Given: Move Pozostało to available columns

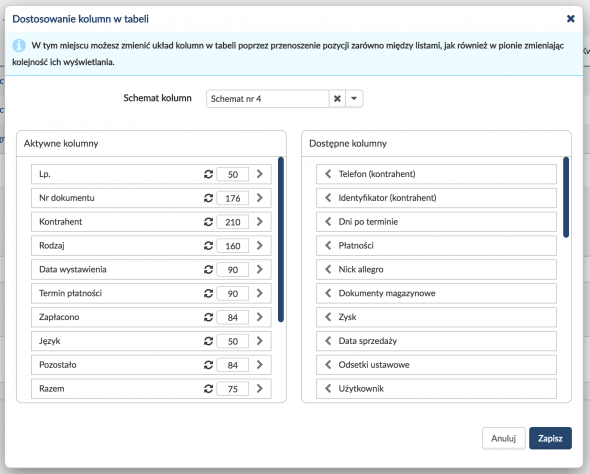Looking at the screenshot, I should [x=260, y=365].
